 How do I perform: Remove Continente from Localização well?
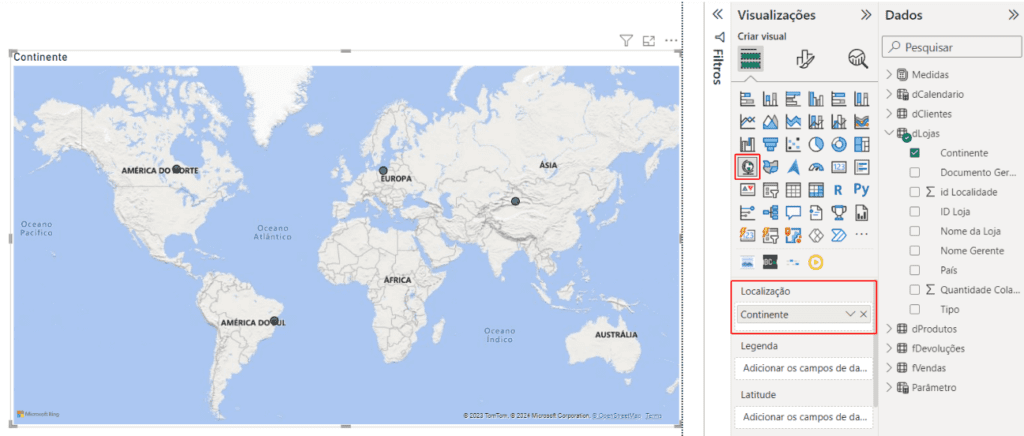pos(864,314)
